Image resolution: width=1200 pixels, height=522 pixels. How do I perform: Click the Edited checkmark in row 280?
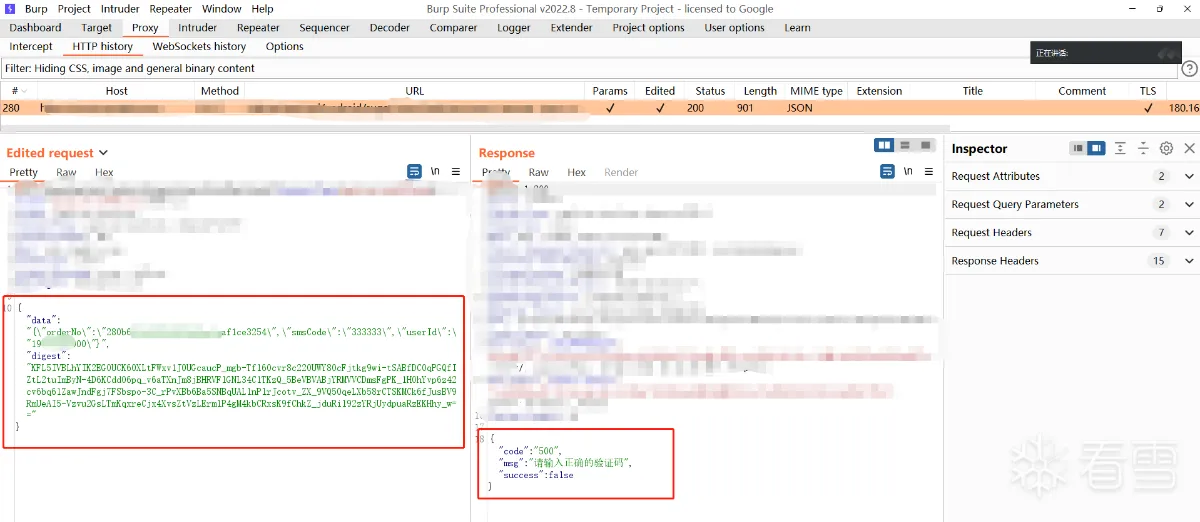tap(660, 108)
